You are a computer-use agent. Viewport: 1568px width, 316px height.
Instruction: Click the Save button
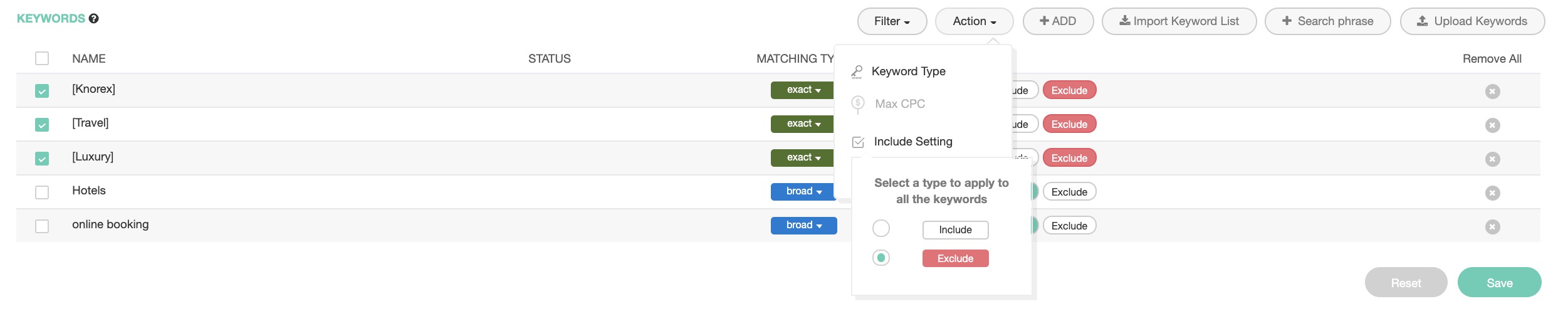[1498, 283]
